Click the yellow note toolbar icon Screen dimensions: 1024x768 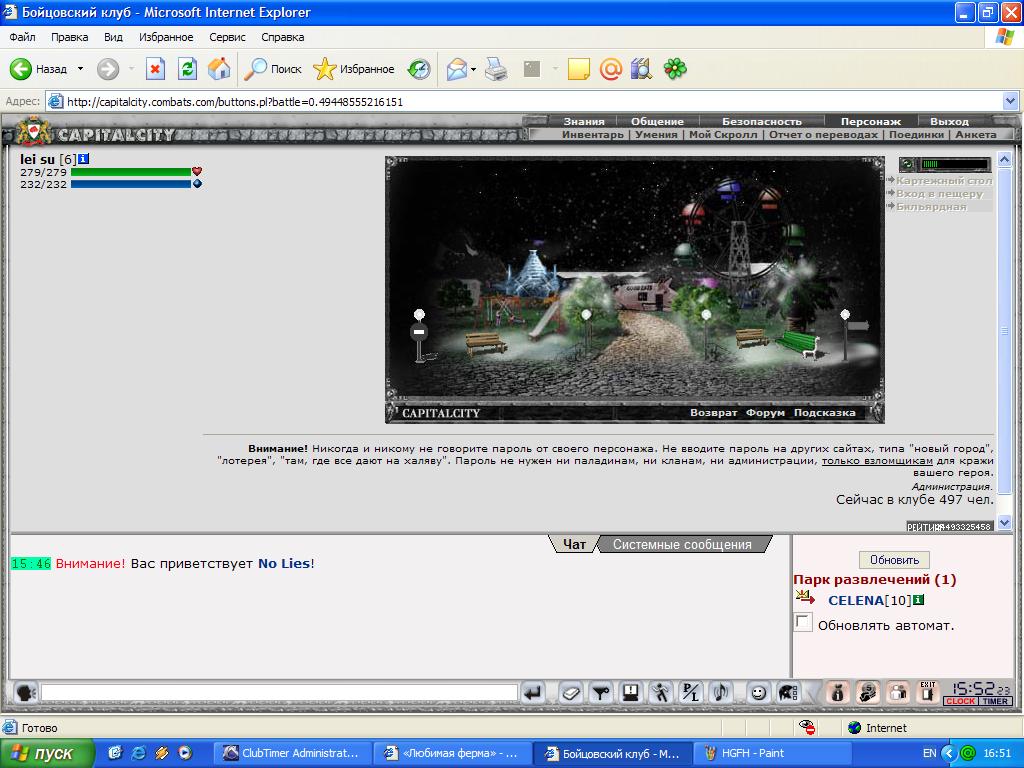579,69
